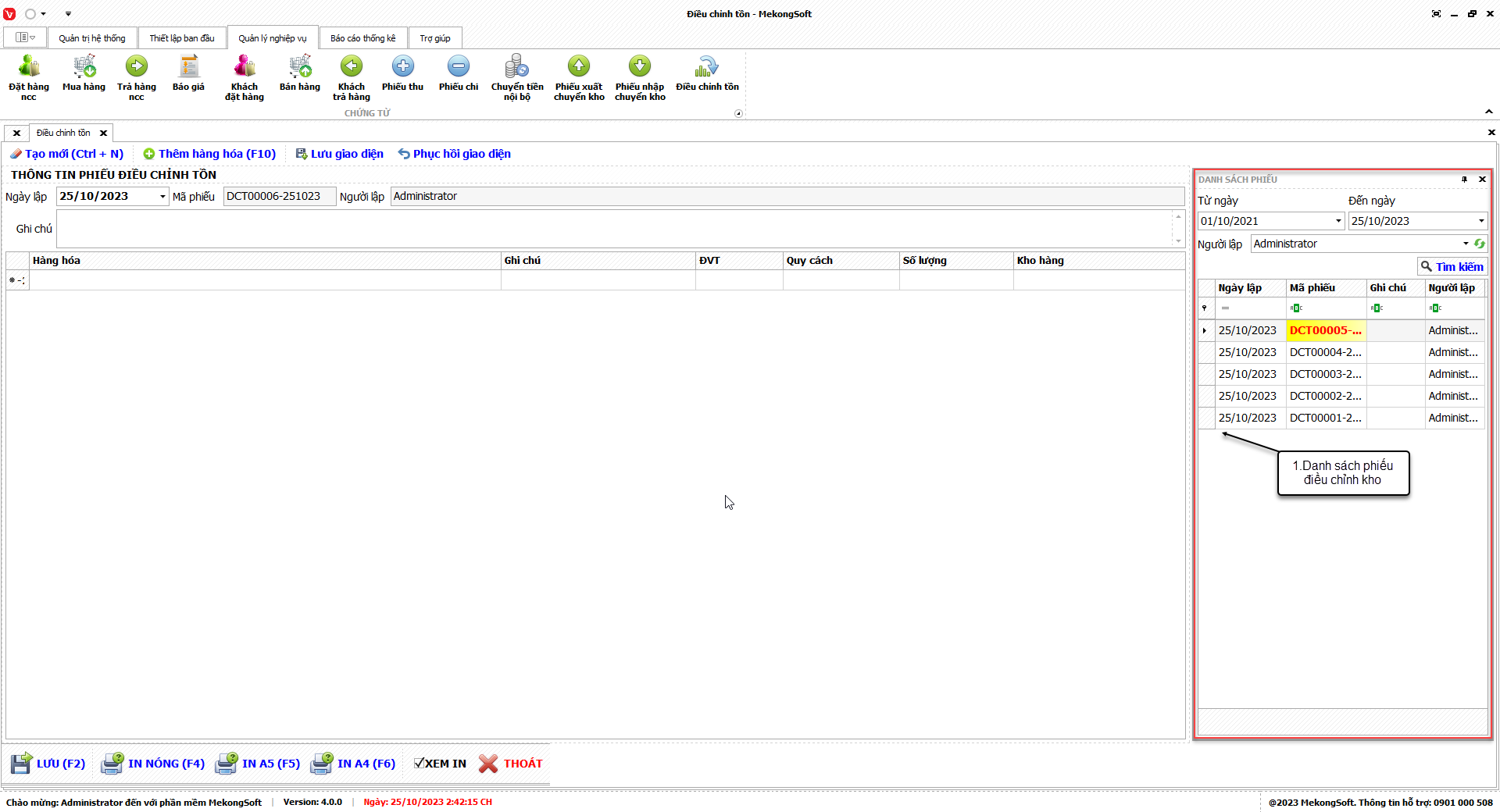Image resolution: width=1500 pixels, height=812 pixels.
Task: Open the Phiếu xuất chuyển kho icon
Action: (579, 78)
